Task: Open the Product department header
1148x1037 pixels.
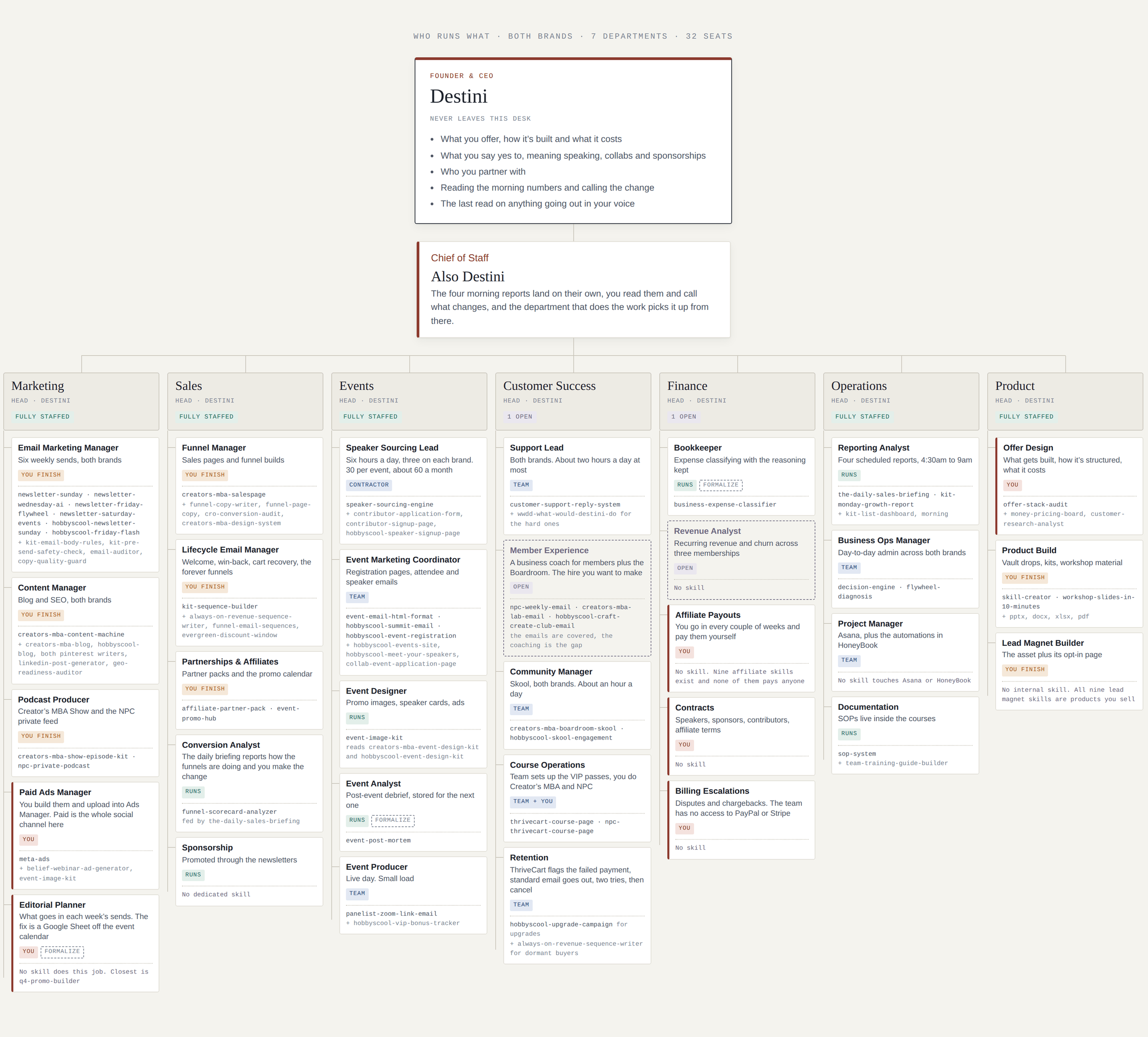Action: click(1065, 401)
